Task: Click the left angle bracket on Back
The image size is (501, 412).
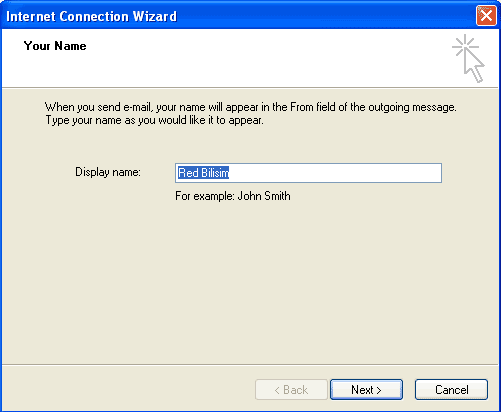Action: (277, 390)
